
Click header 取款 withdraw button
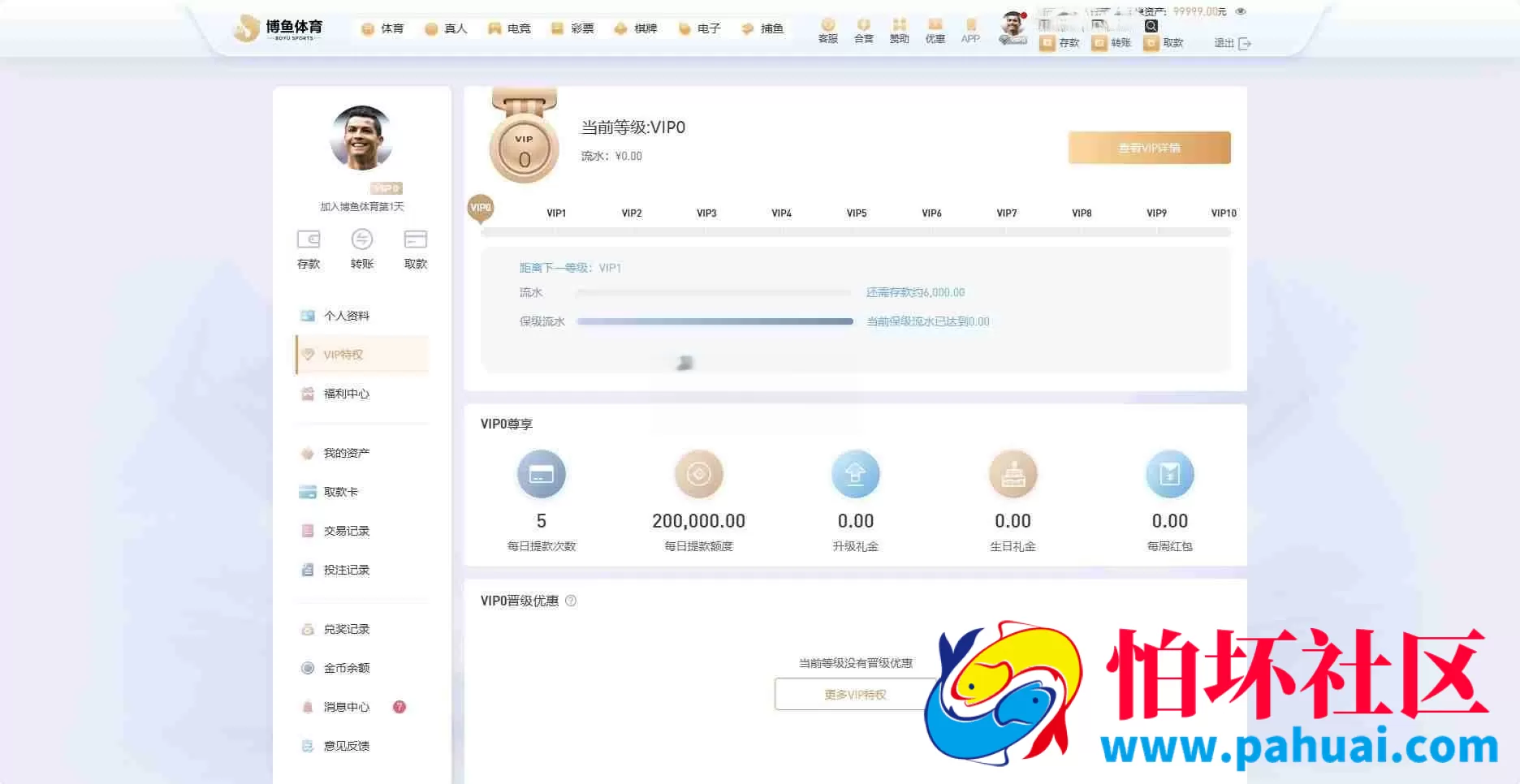(1164, 43)
